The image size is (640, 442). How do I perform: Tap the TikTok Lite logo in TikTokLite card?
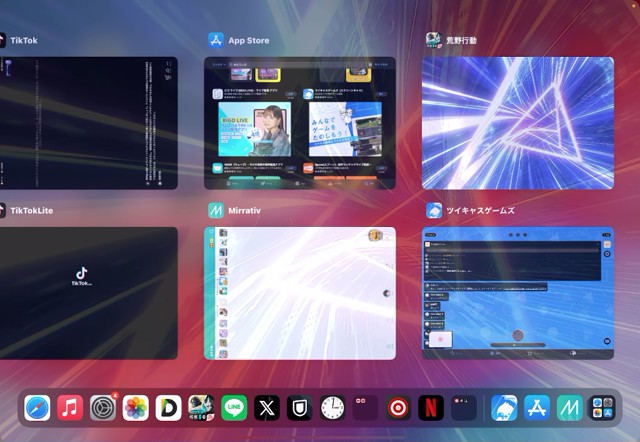click(82, 277)
